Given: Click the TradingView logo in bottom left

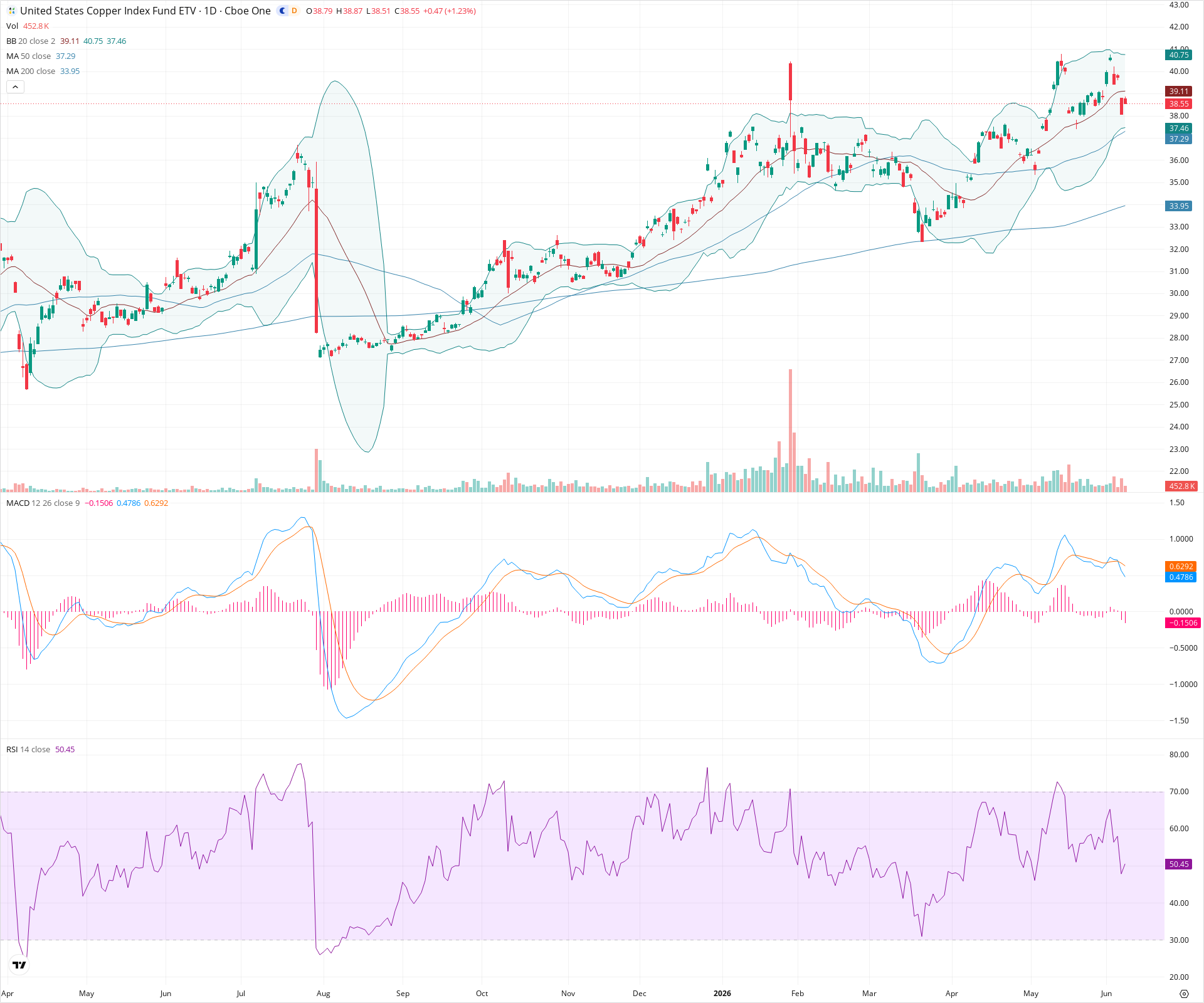Looking at the screenshot, I should (19, 965).
